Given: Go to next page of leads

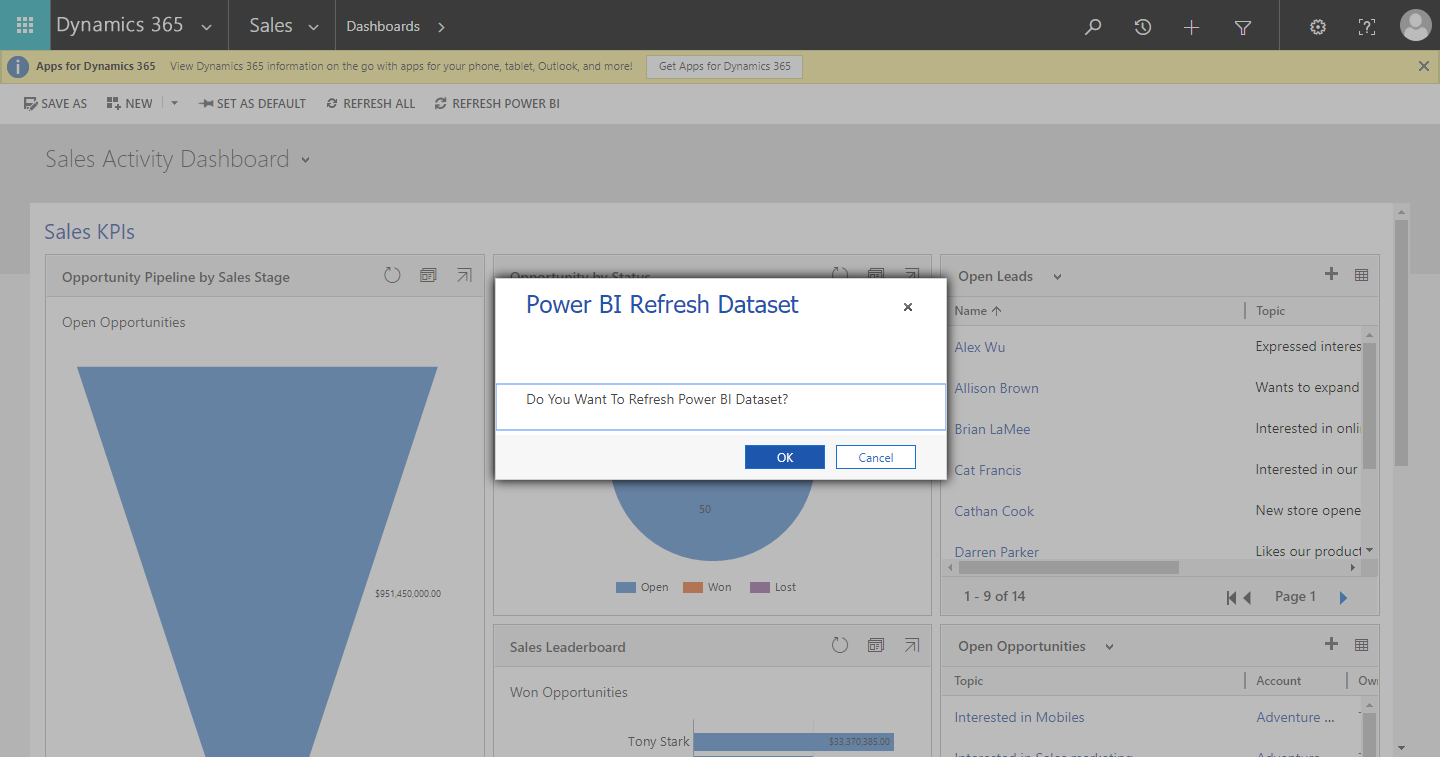Looking at the screenshot, I should pyautogui.click(x=1343, y=597).
